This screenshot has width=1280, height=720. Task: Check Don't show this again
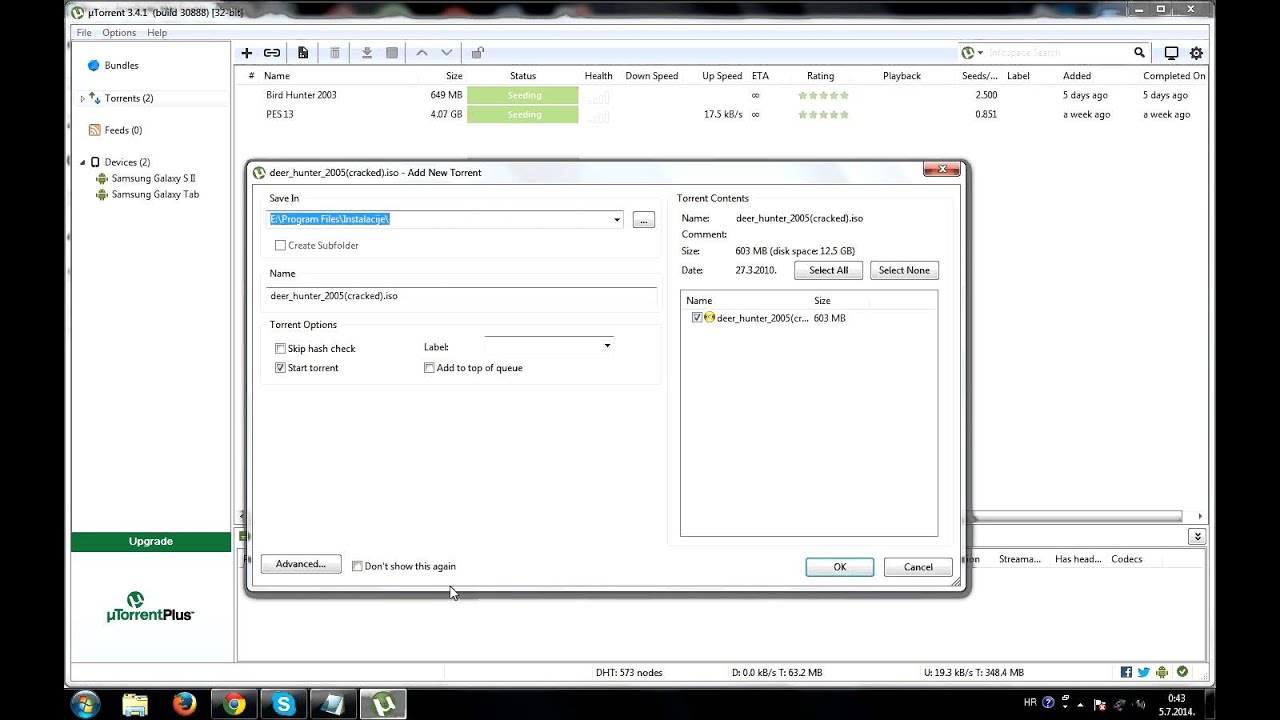[x=357, y=566]
